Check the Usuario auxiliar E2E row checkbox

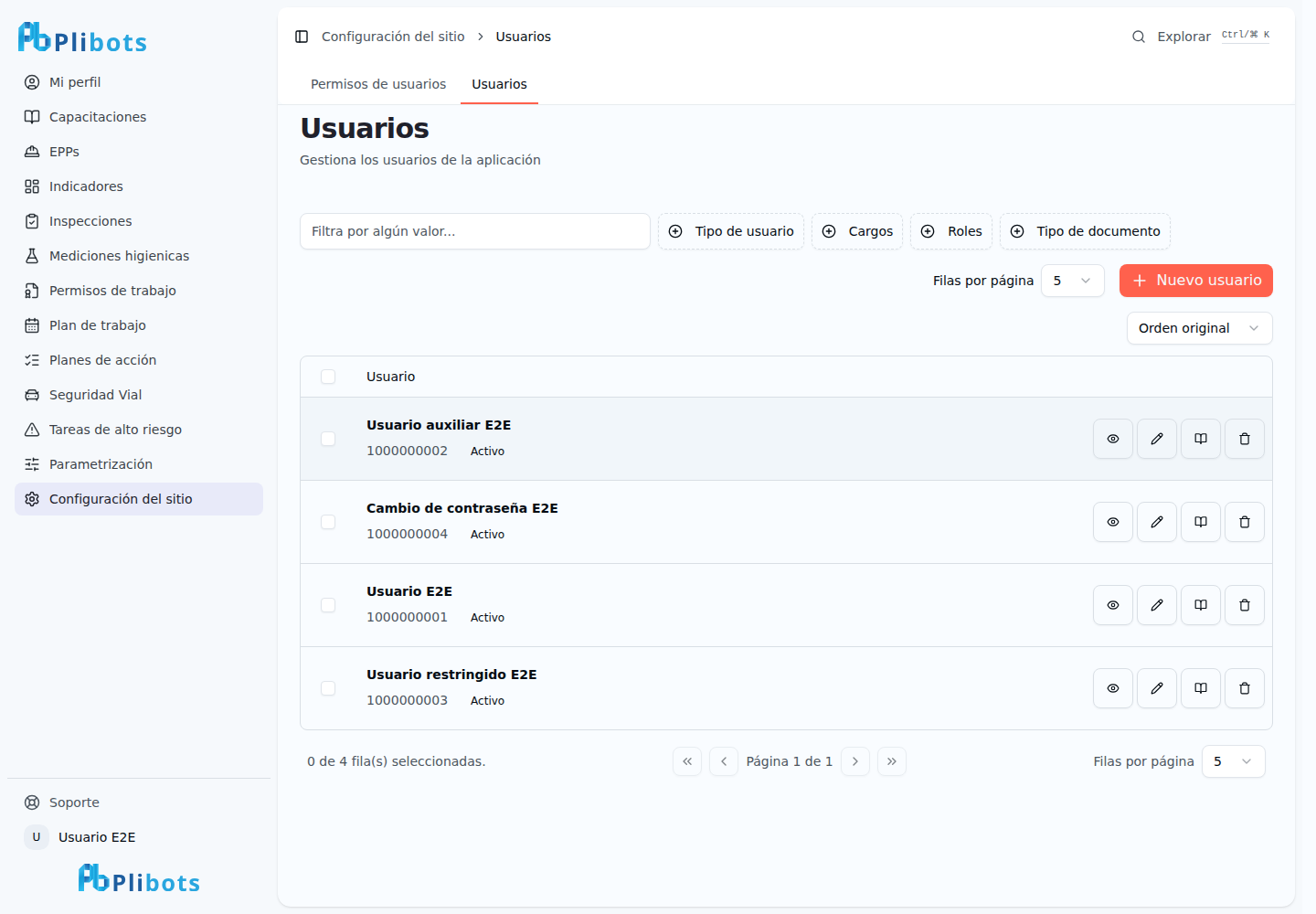[x=328, y=439]
